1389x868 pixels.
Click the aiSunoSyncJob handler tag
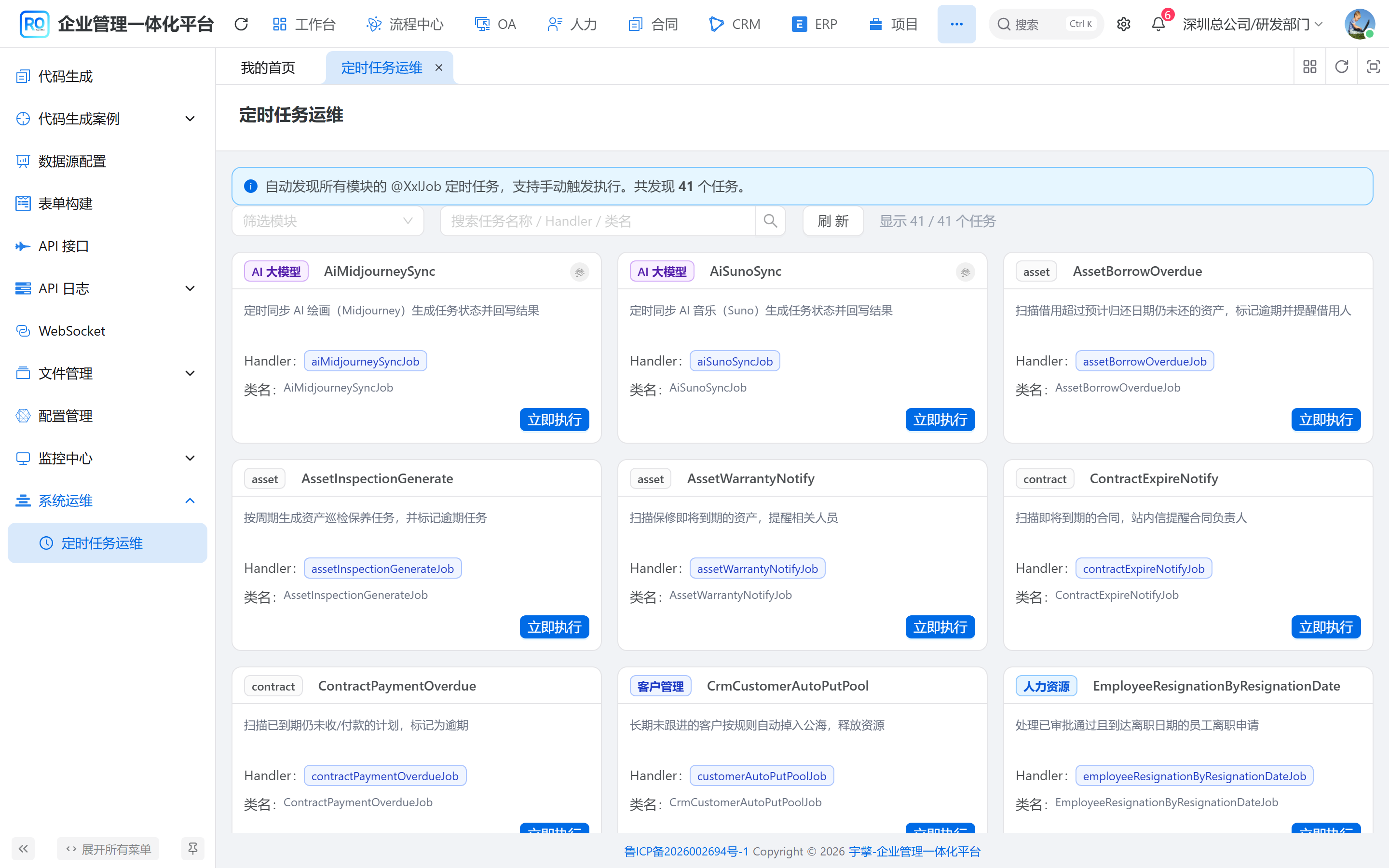(735, 361)
